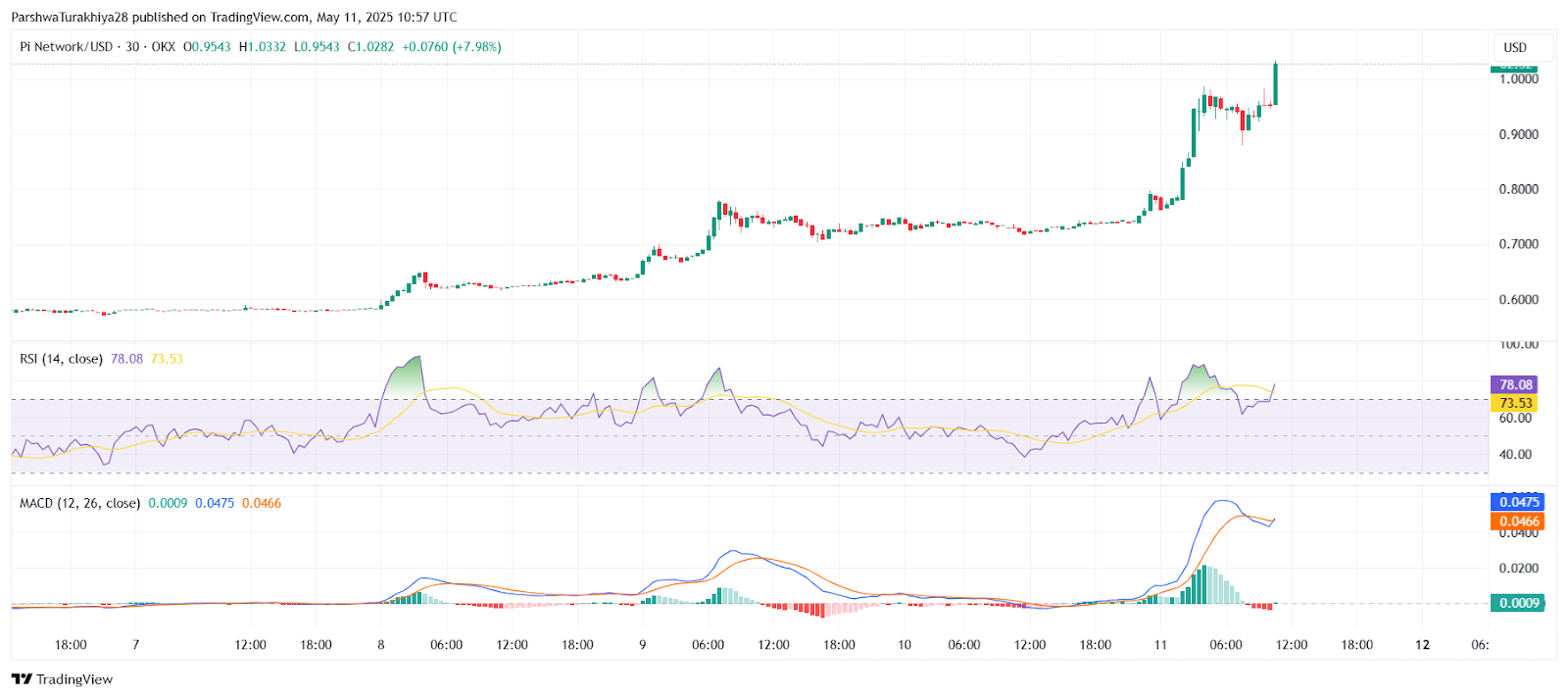Click the TradingView.com link in header

click(x=255, y=17)
